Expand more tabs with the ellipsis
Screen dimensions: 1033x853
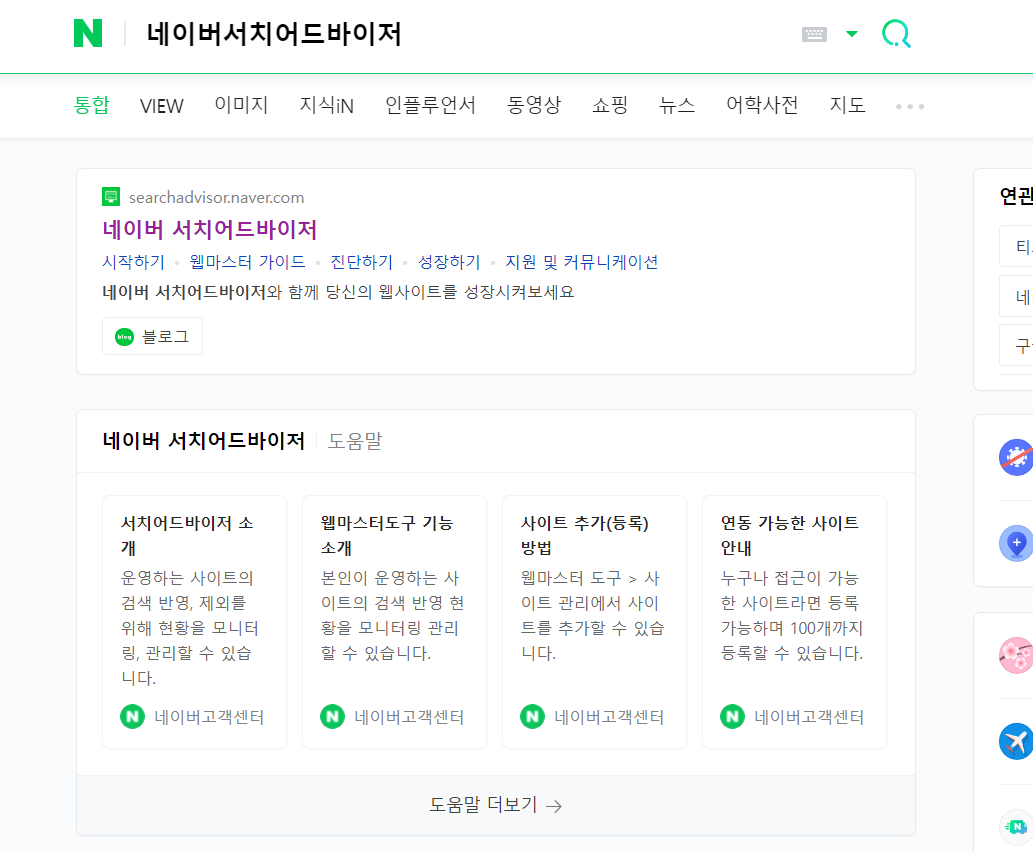[910, 106]
